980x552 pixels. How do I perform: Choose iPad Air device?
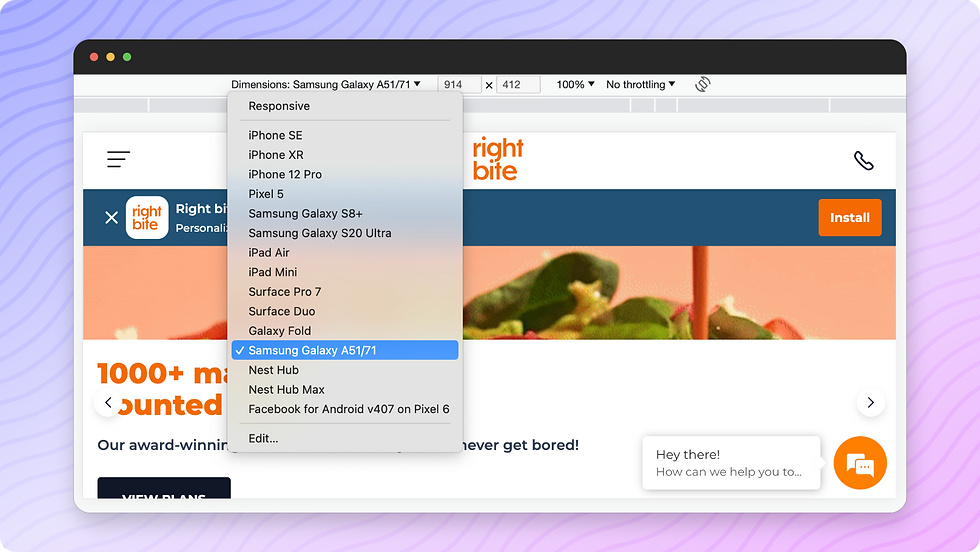coord(345,253)
